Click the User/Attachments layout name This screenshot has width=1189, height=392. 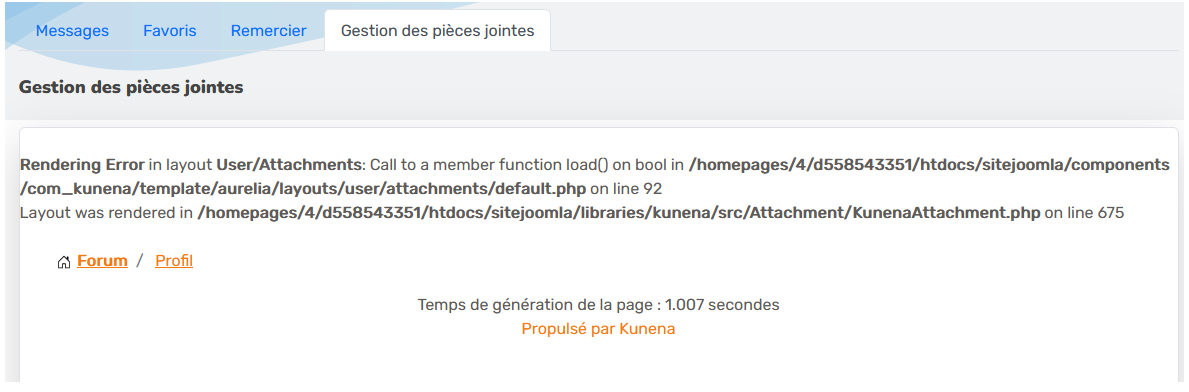tap(288, 165)
